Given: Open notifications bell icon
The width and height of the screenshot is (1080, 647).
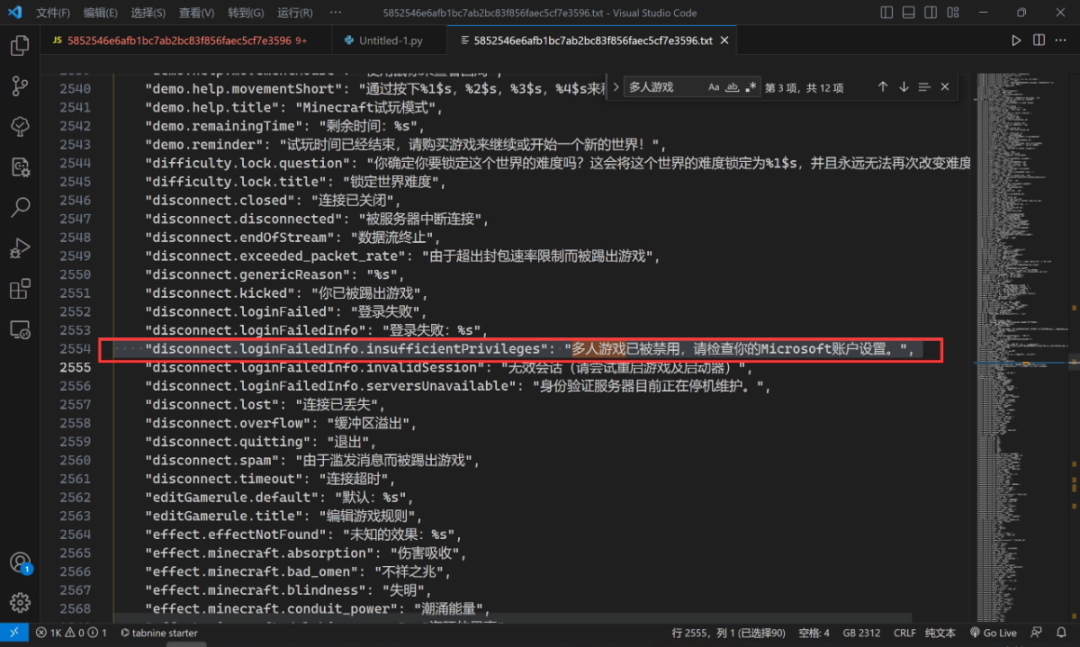Looking at the screenshot, I should coord(1061,633).
